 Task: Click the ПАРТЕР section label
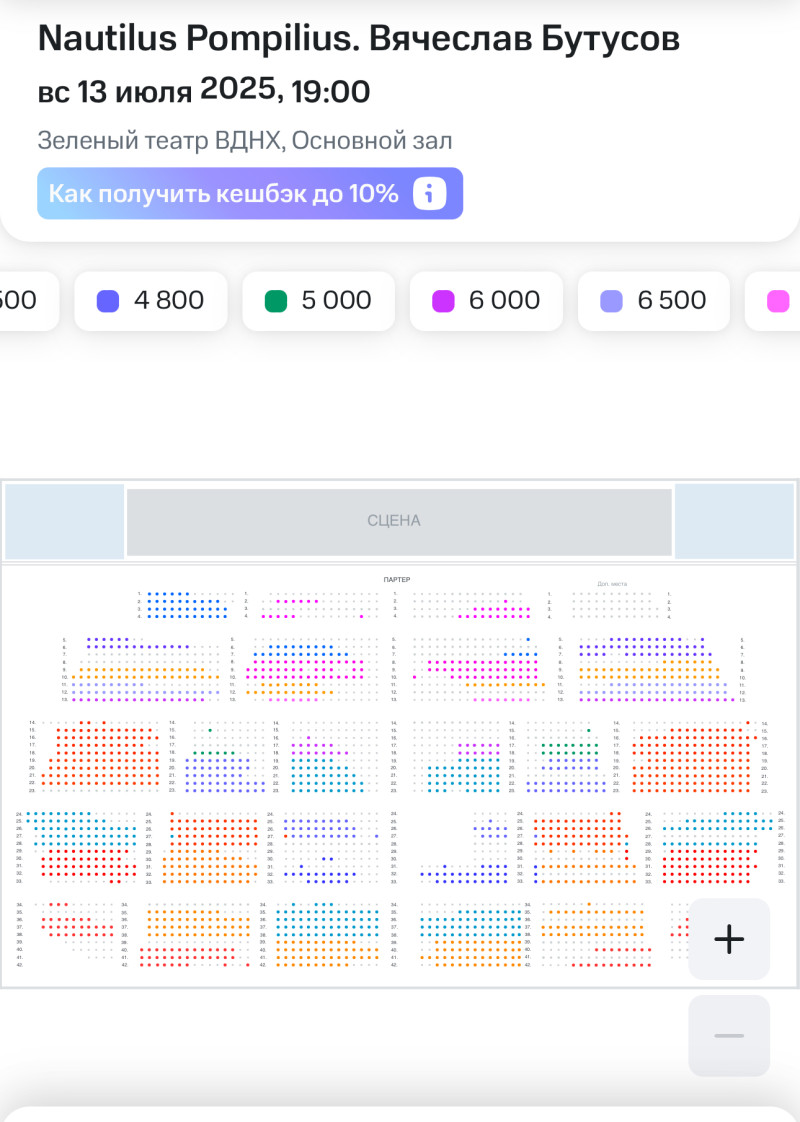[397, 580]
